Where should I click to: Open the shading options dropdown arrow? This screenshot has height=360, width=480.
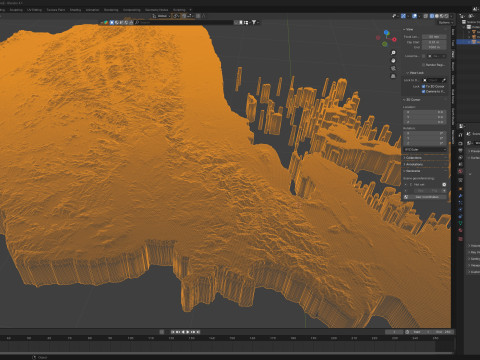[451, 16]
